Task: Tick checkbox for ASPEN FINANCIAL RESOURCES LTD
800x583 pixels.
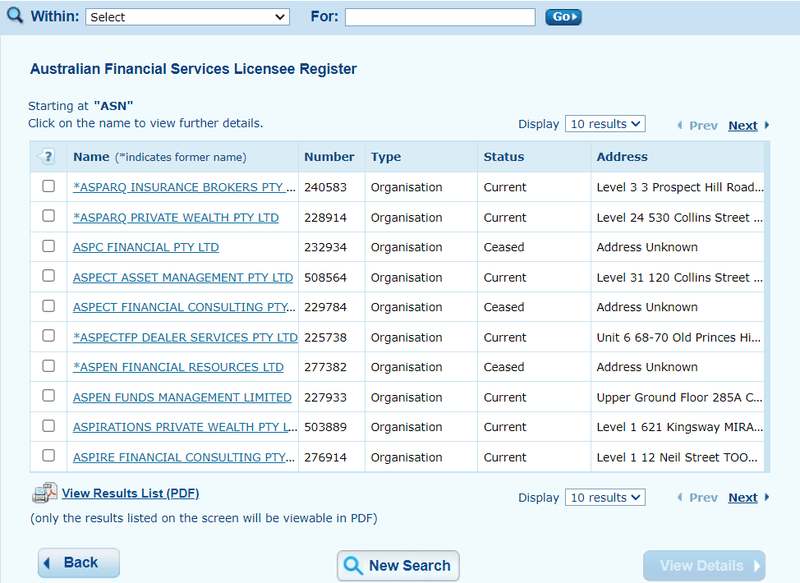Action: [x=48, y=366]
